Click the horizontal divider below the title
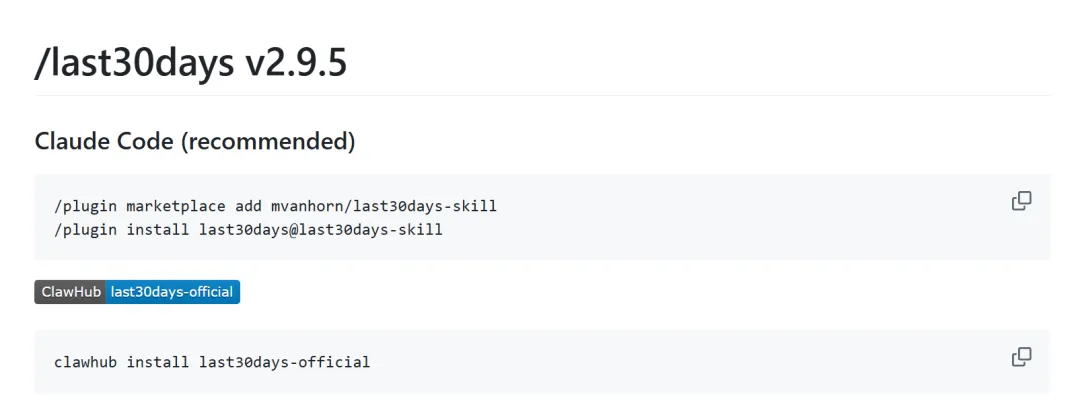 point(543,95)
